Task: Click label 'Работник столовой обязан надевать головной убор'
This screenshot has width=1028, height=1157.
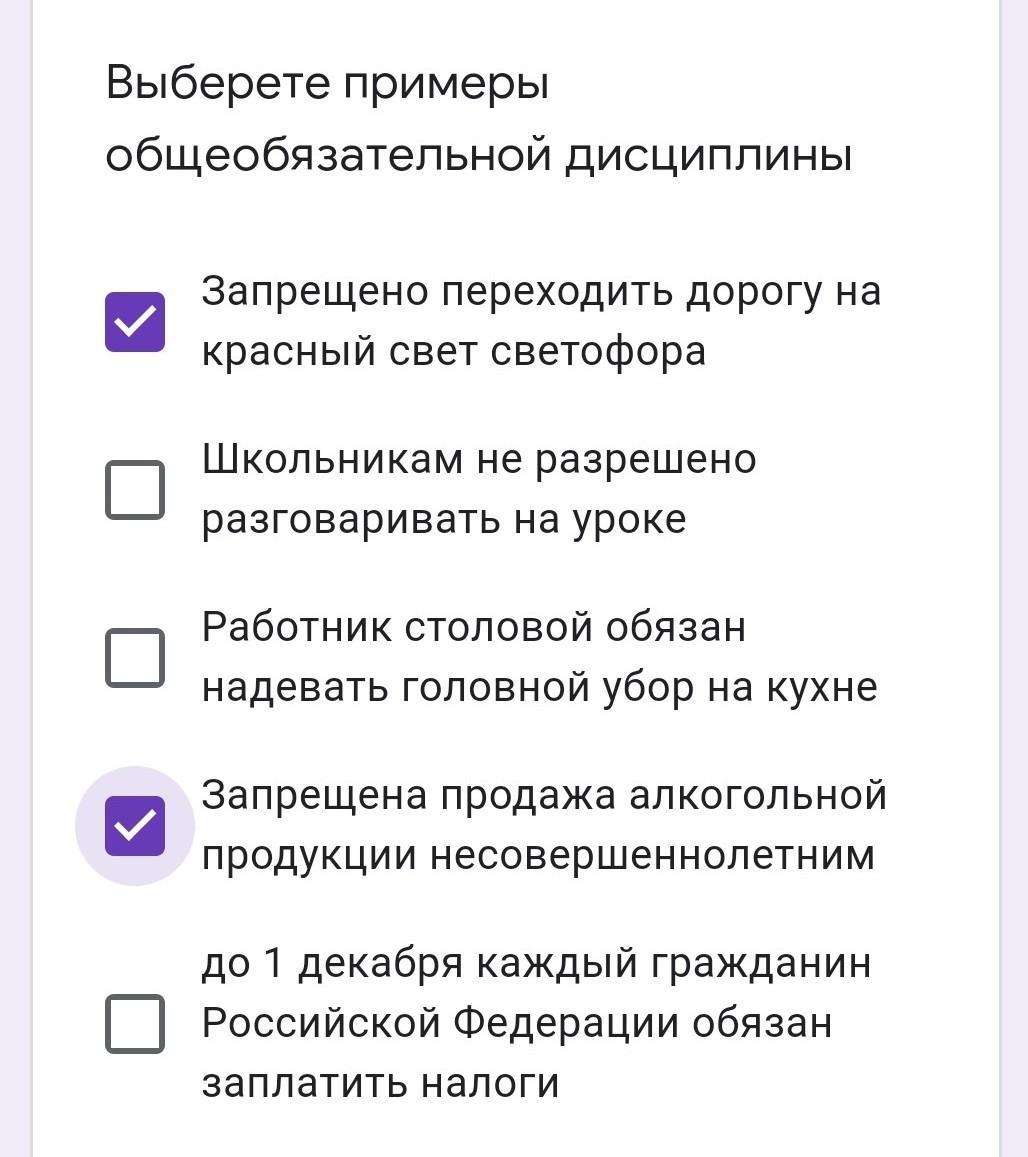Action: pyautogui.click(x=474, y=628)
